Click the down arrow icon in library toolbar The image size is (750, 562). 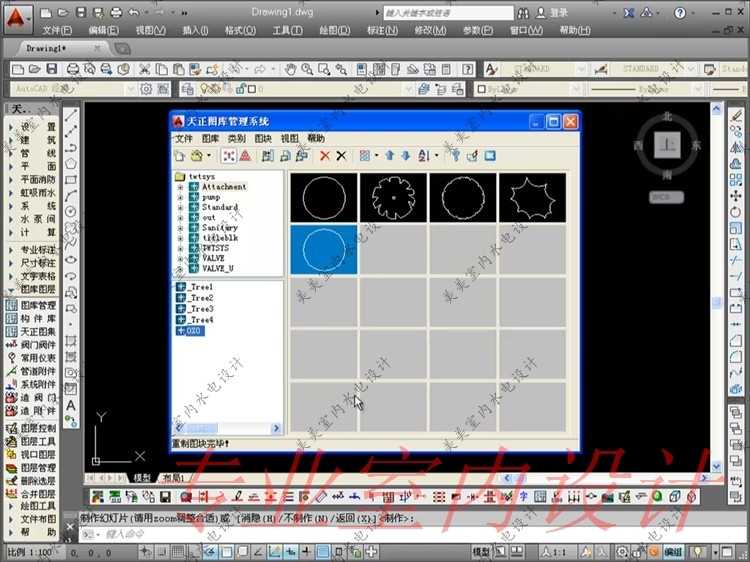pos(406,155)
